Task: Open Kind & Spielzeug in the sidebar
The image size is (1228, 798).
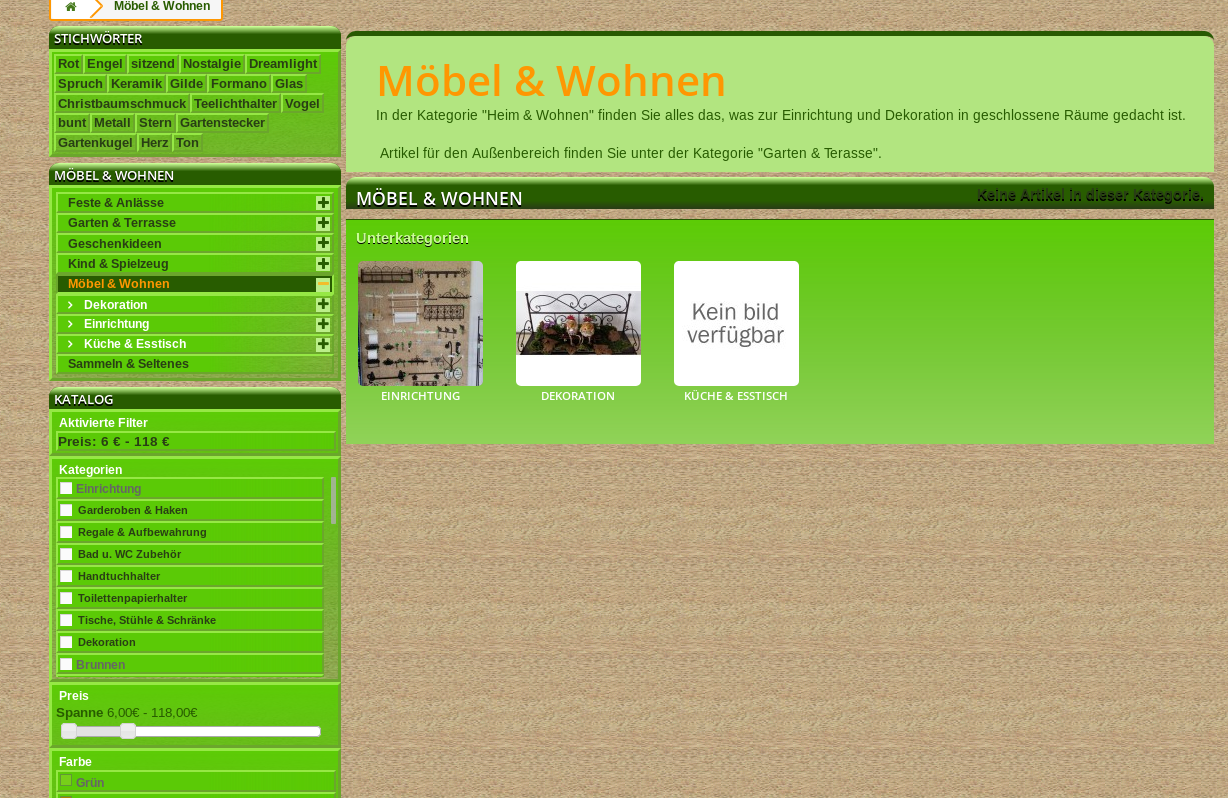Action: pyautogui.click(x=118, y=264)
